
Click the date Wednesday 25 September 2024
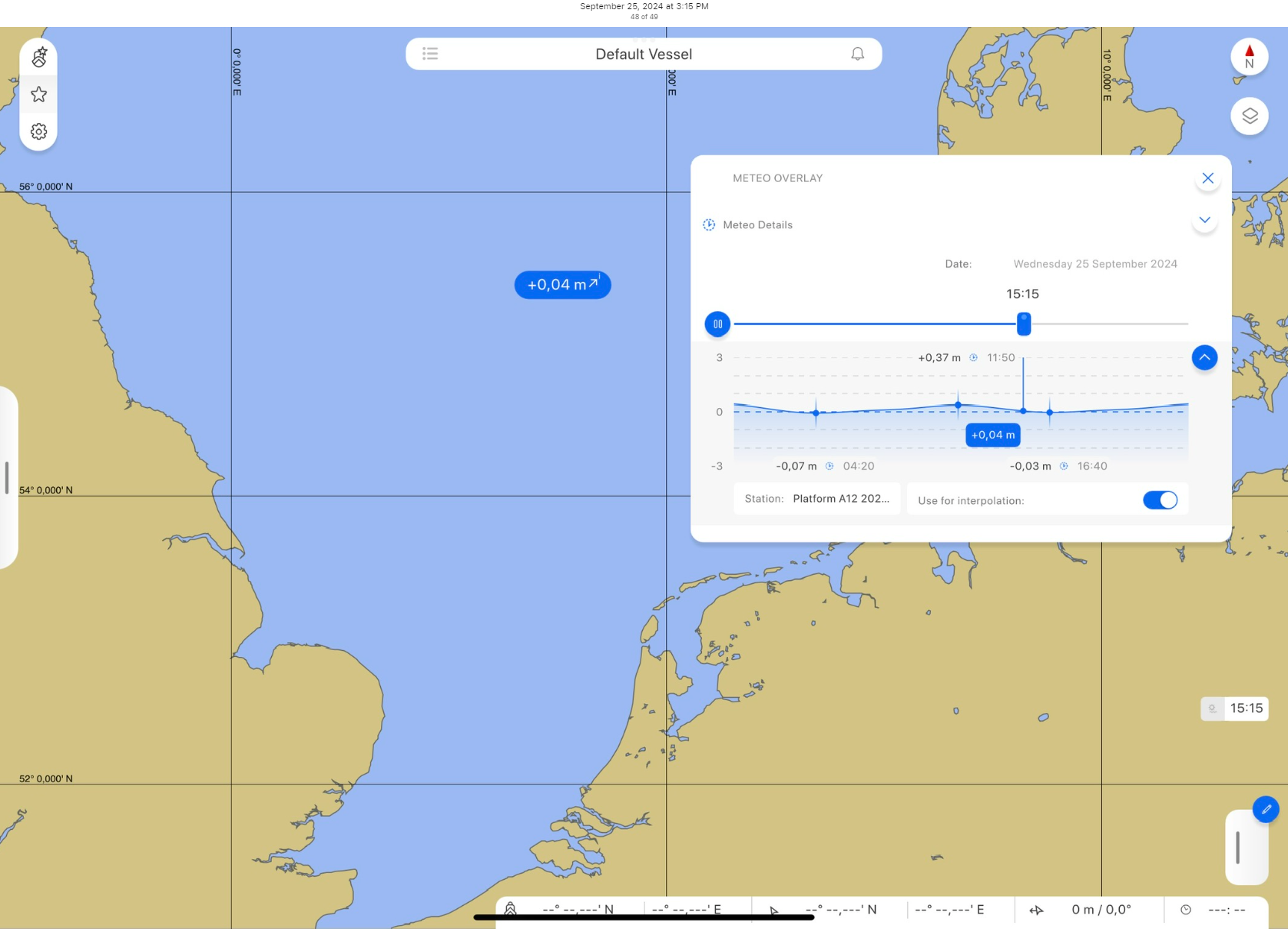[x=1095, y=264]
